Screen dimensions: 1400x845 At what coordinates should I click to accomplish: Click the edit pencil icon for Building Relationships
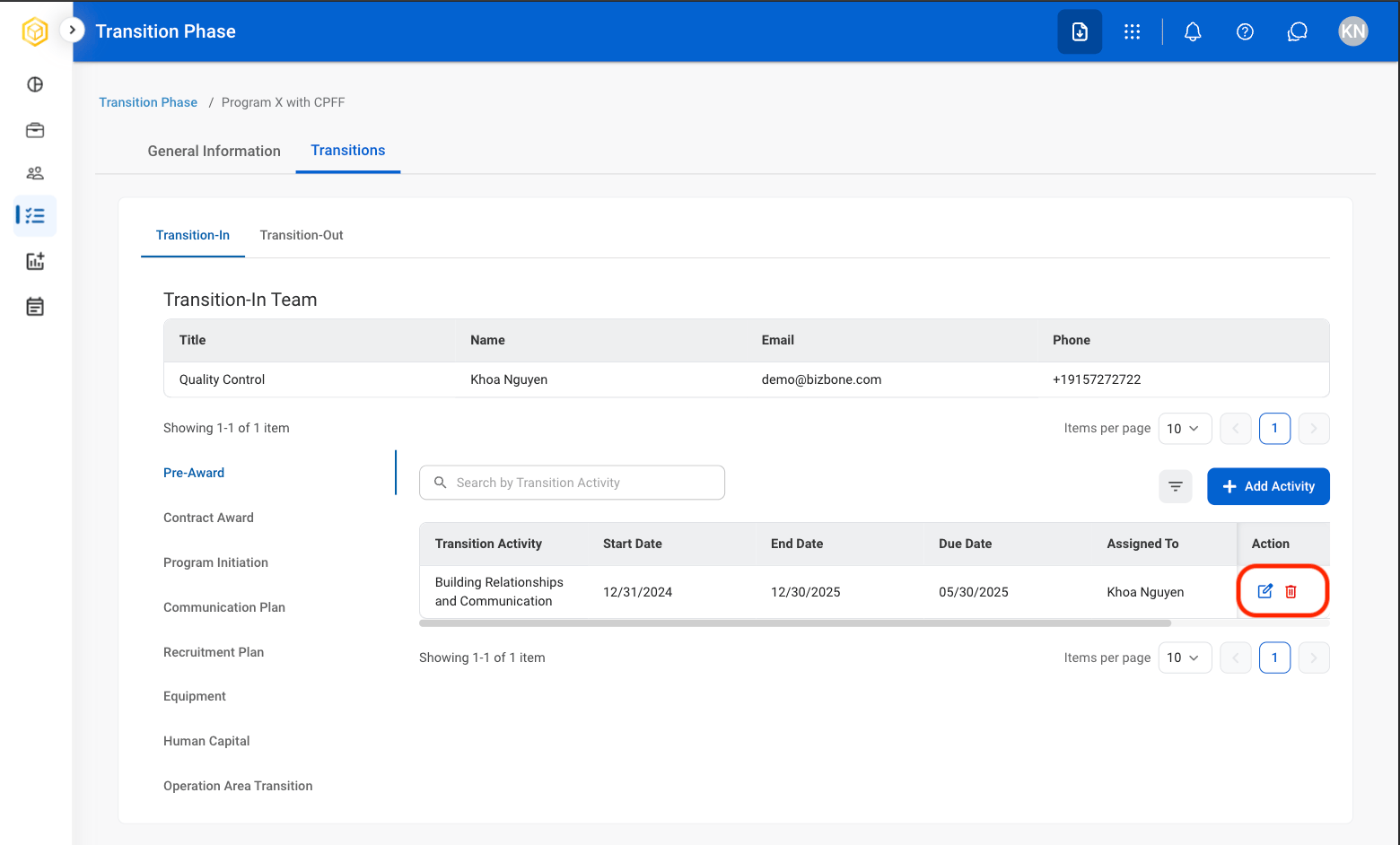click(x=1265, y=591)
